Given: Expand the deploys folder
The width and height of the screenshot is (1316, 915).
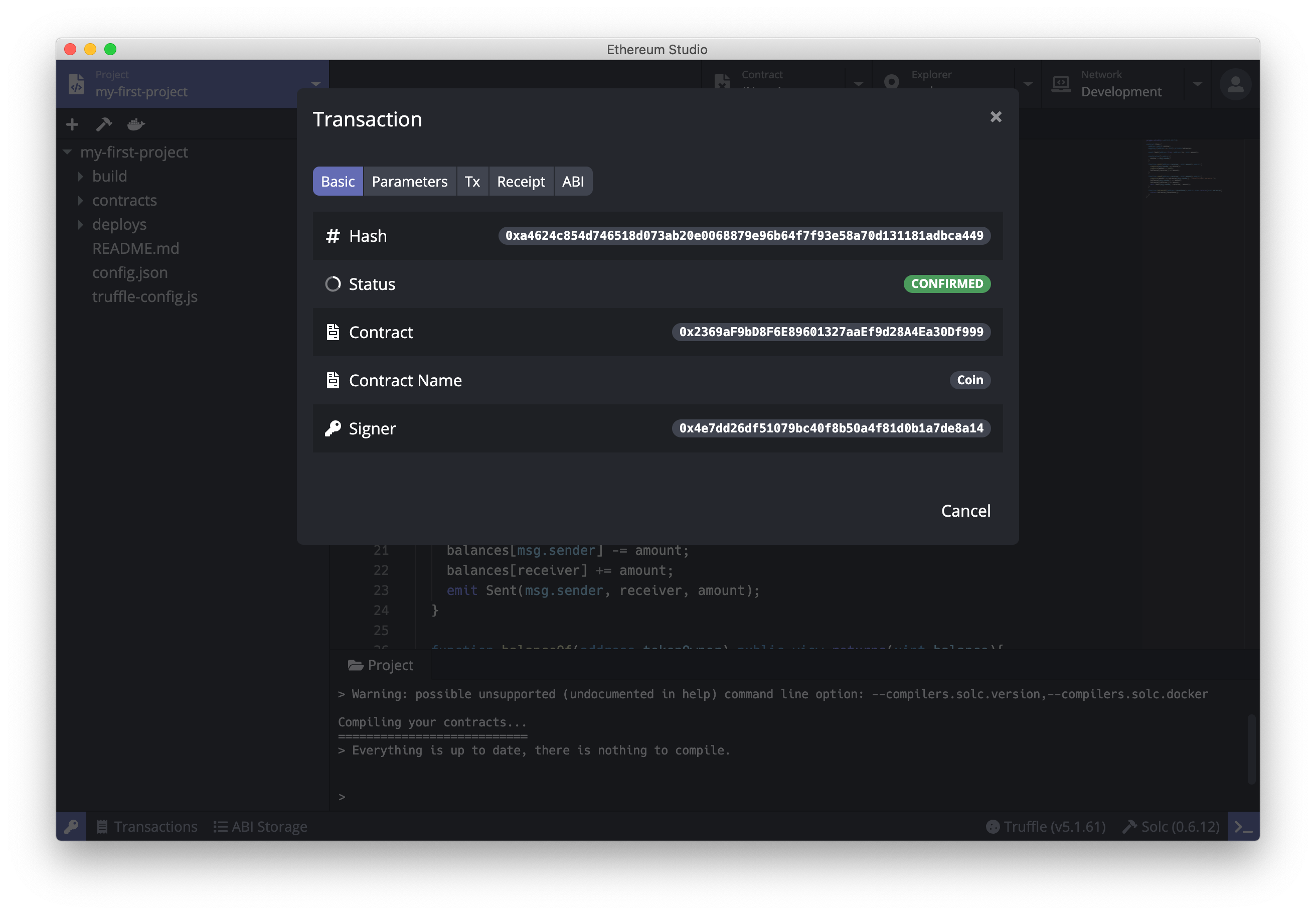Looking at the screenshot, I should [119, 224].
